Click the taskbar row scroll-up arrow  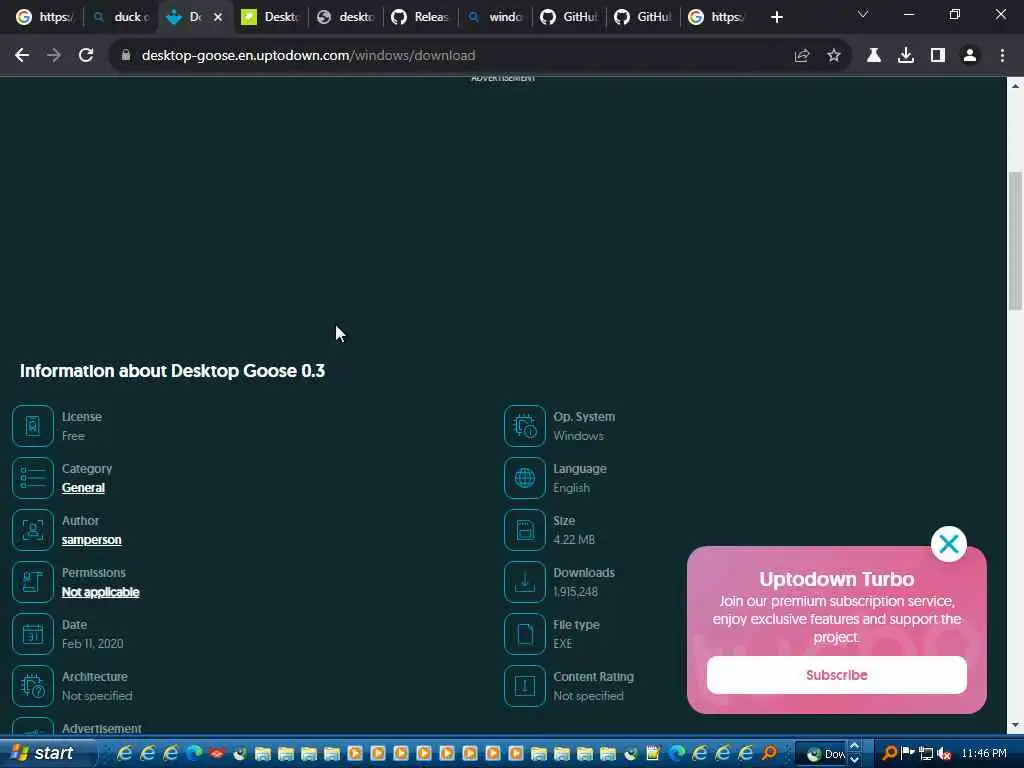click(854, 746)
